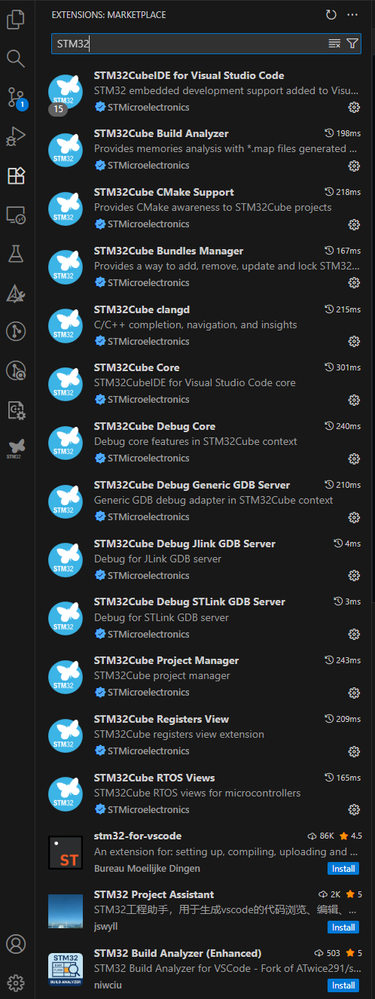Screen dimensions: 375x999
Task: Manage gear for STM32Cube Debug Core
Action: click(355, 459)
